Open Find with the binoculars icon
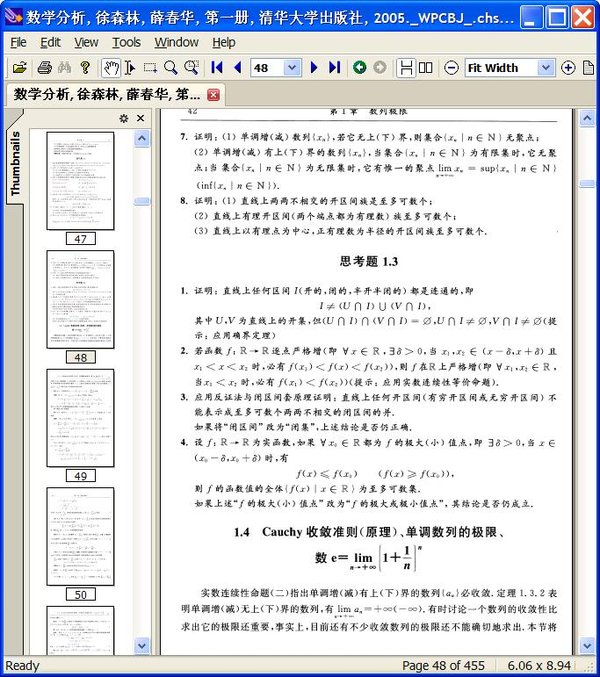600x677 pixels. pos(65,68)
